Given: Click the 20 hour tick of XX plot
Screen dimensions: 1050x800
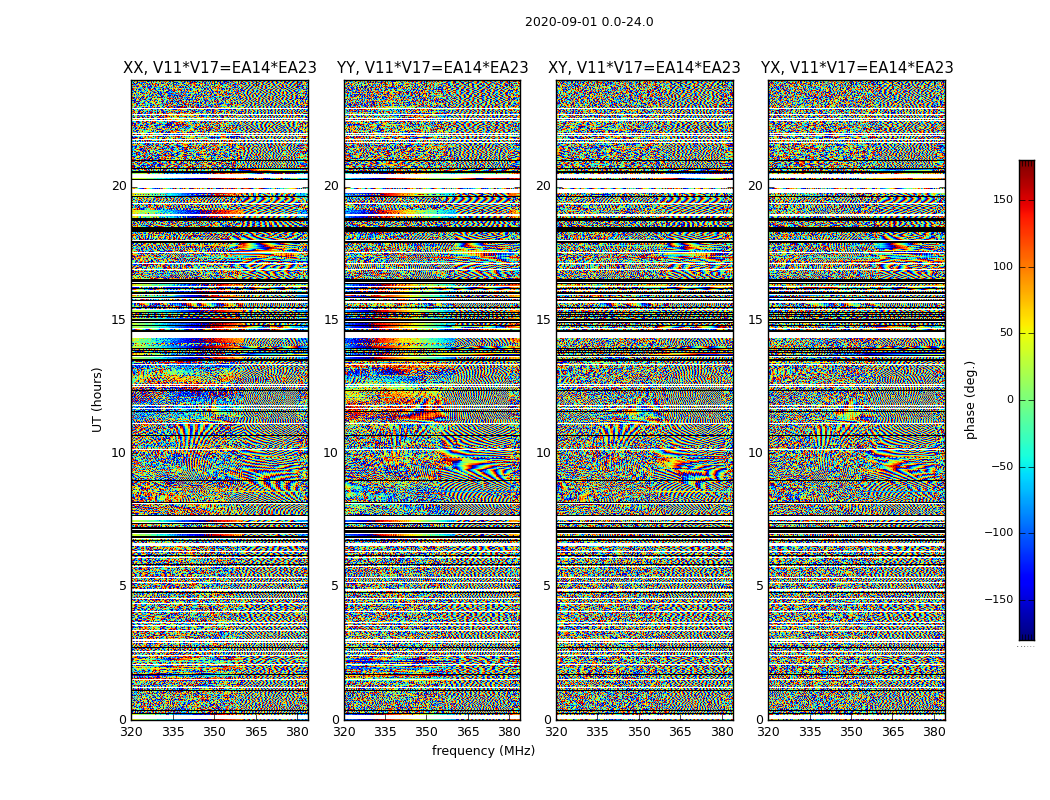Looking at the screenshot, I should 119,186.
